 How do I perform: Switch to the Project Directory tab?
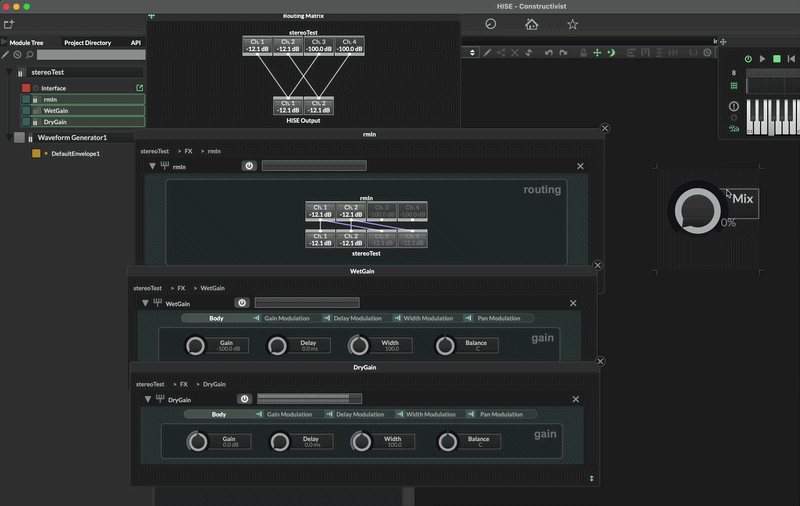[x=87, y=43]
